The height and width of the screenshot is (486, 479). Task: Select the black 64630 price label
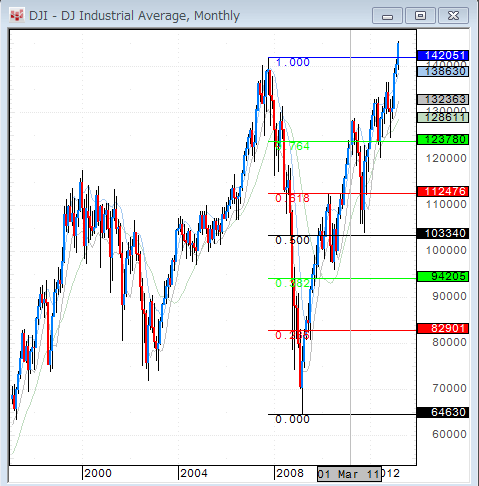[443, 412]
